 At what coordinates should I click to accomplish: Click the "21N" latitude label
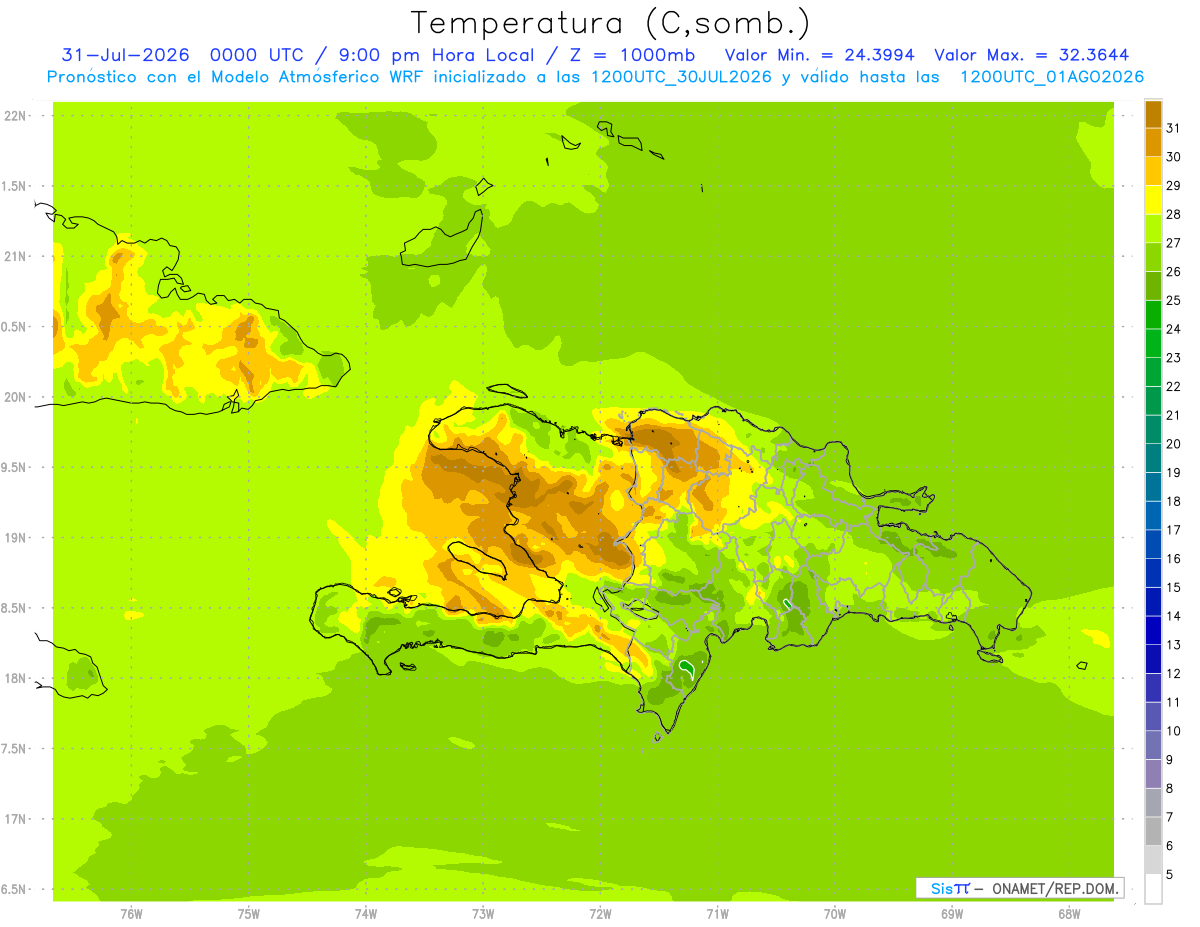15,257
